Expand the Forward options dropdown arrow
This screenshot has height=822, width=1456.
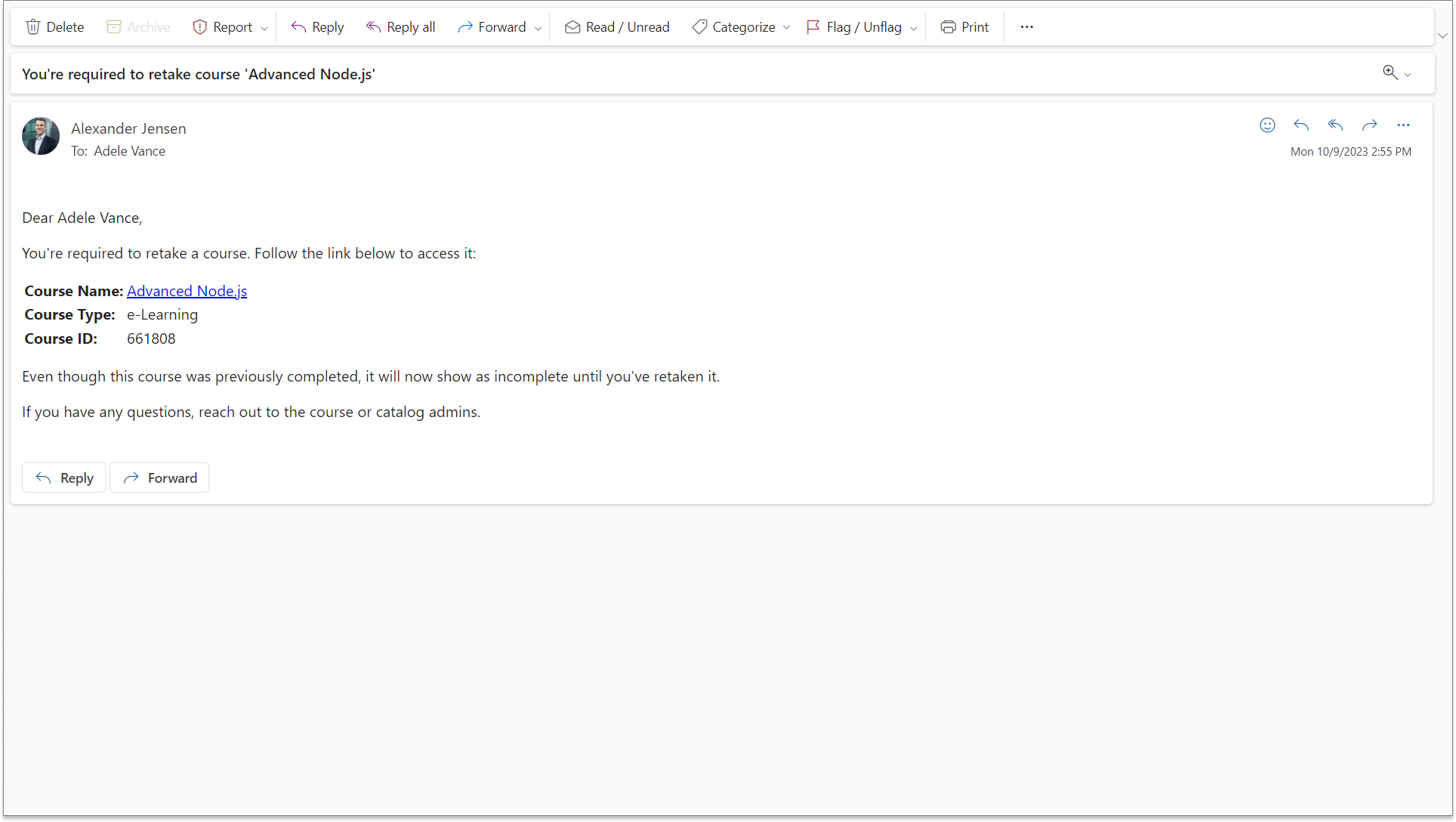coord(538,28)
